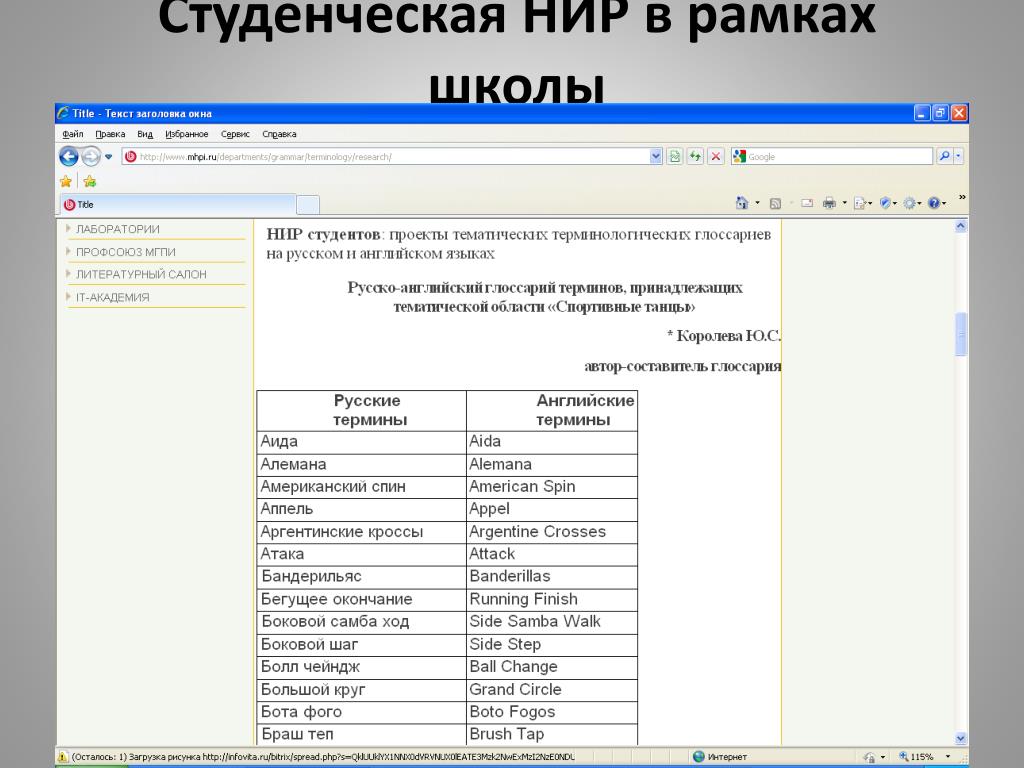Open the Избранное menu
This screenshot has width=1024, height=768.
tap(187, 134)
